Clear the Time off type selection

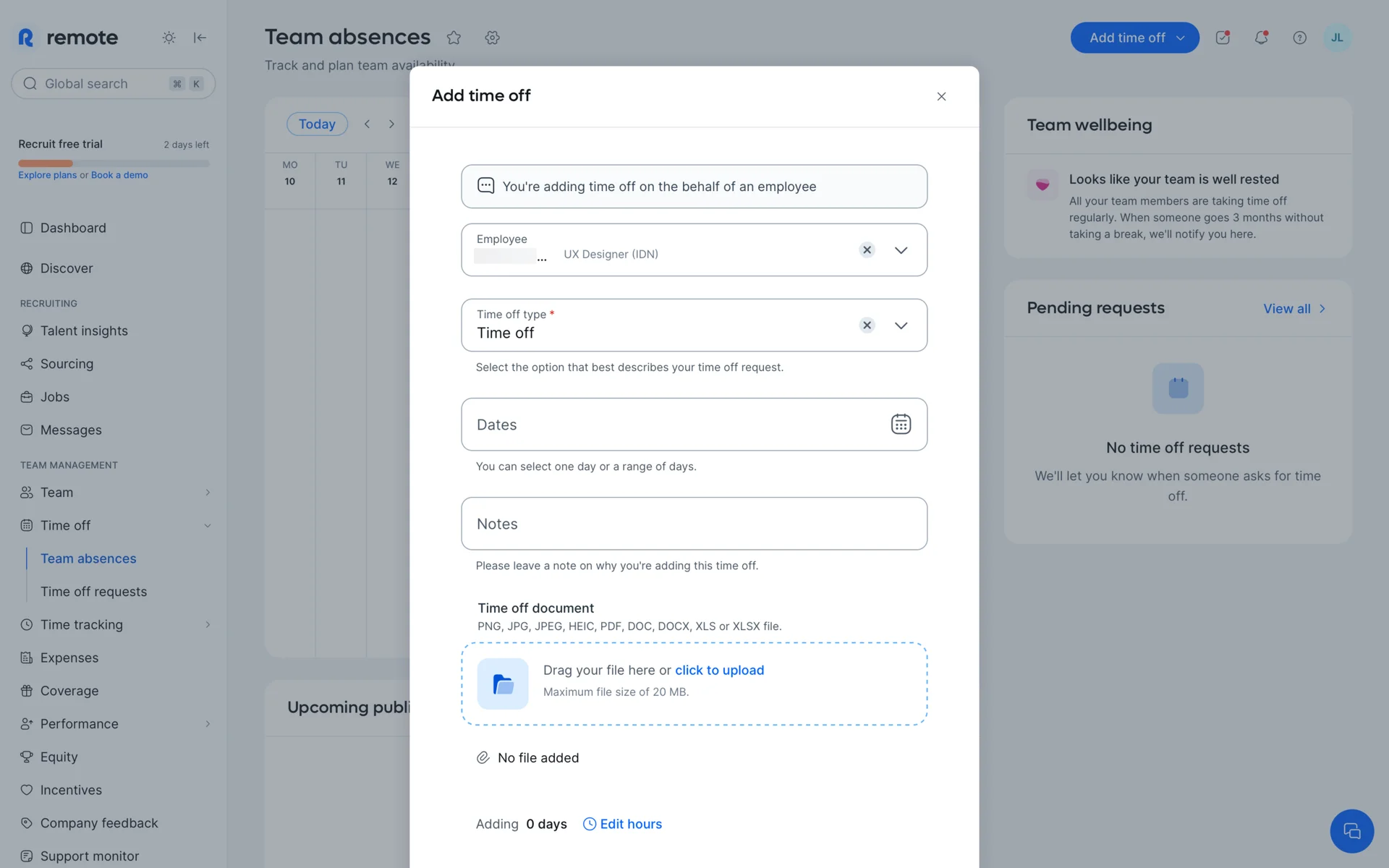(x=867, y=325)
